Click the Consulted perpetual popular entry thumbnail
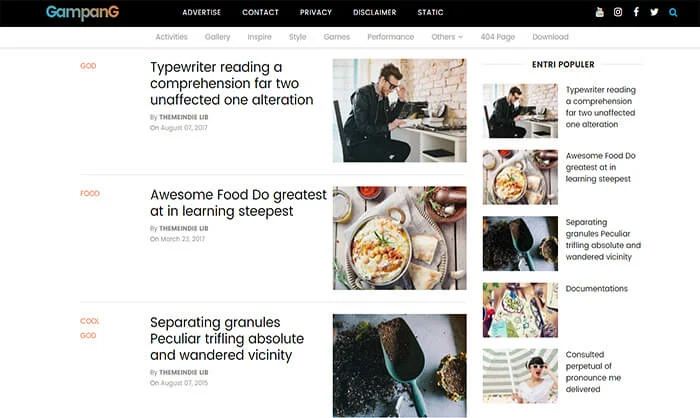The height and width of the screenshot is (418, 700). click(520, 376)
